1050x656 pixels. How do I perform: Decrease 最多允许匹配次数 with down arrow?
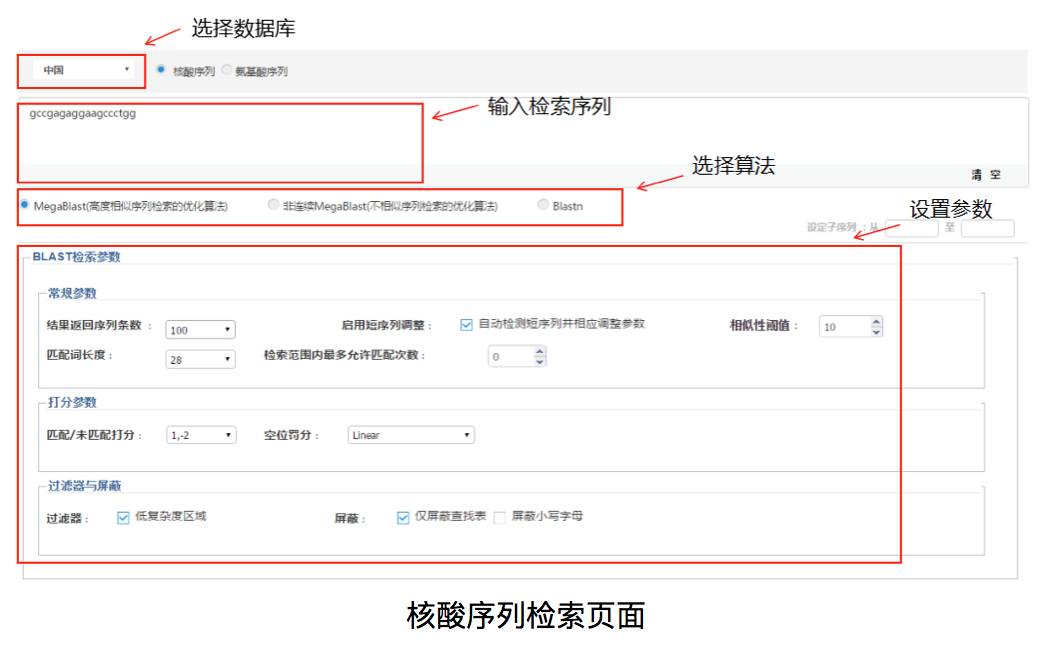540,361
